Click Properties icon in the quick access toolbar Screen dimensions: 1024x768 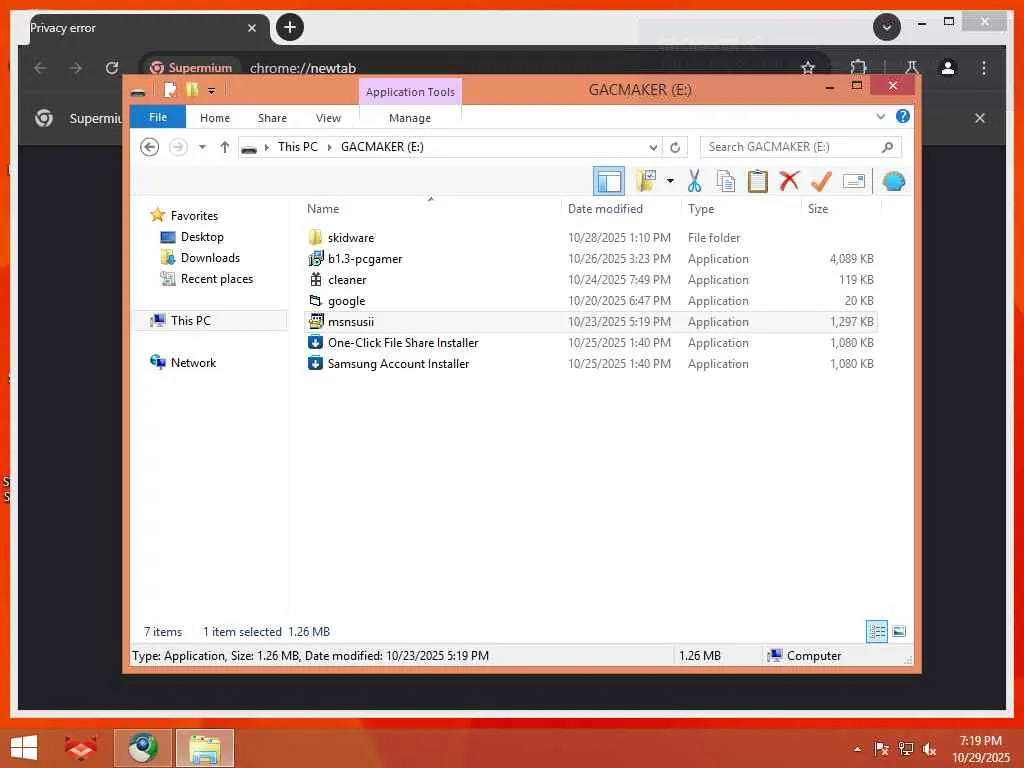coord(170,89)
